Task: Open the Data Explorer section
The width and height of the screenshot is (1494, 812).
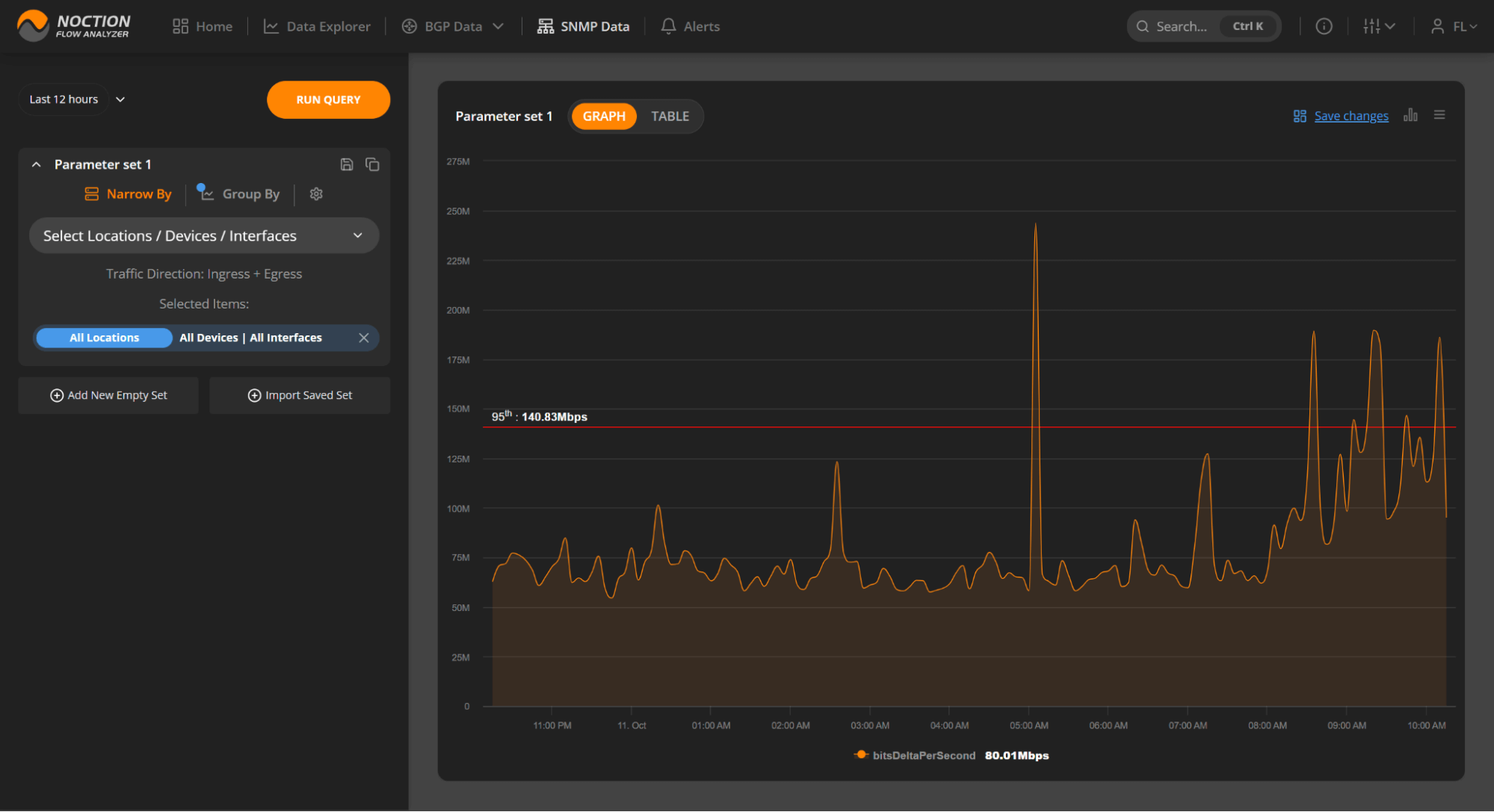Action: point(317,26)
